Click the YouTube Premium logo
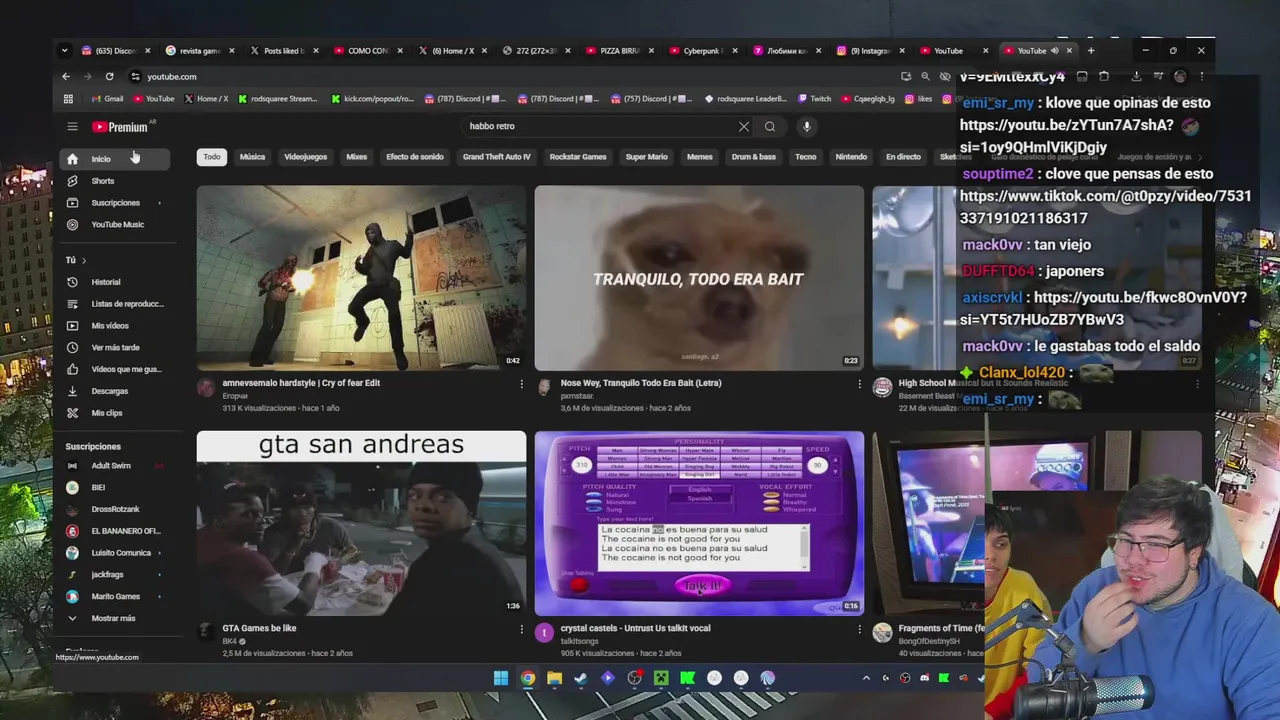 click(120, 127)
